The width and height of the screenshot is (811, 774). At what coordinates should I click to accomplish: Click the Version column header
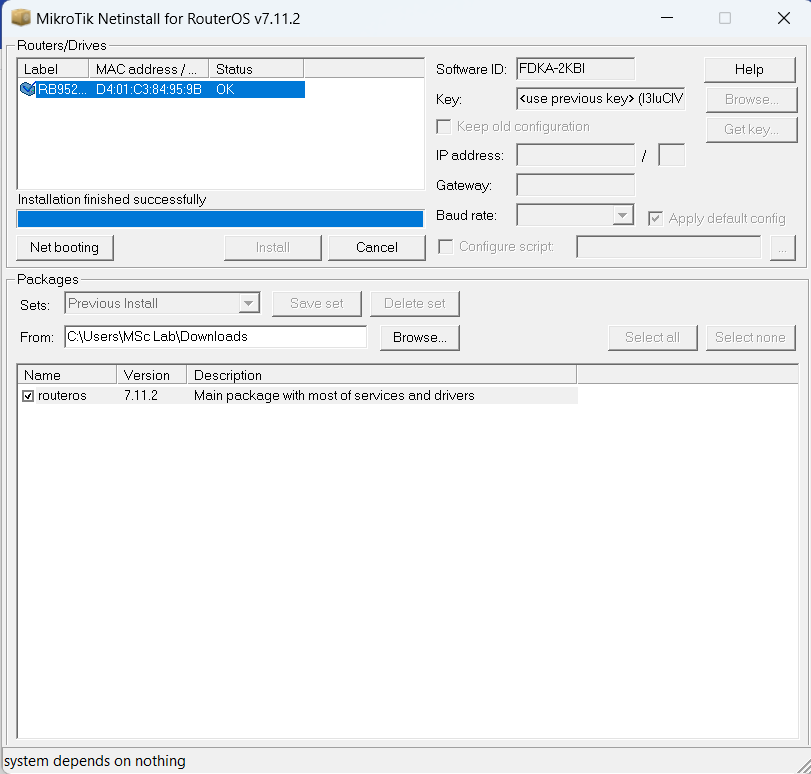point(152,375)
